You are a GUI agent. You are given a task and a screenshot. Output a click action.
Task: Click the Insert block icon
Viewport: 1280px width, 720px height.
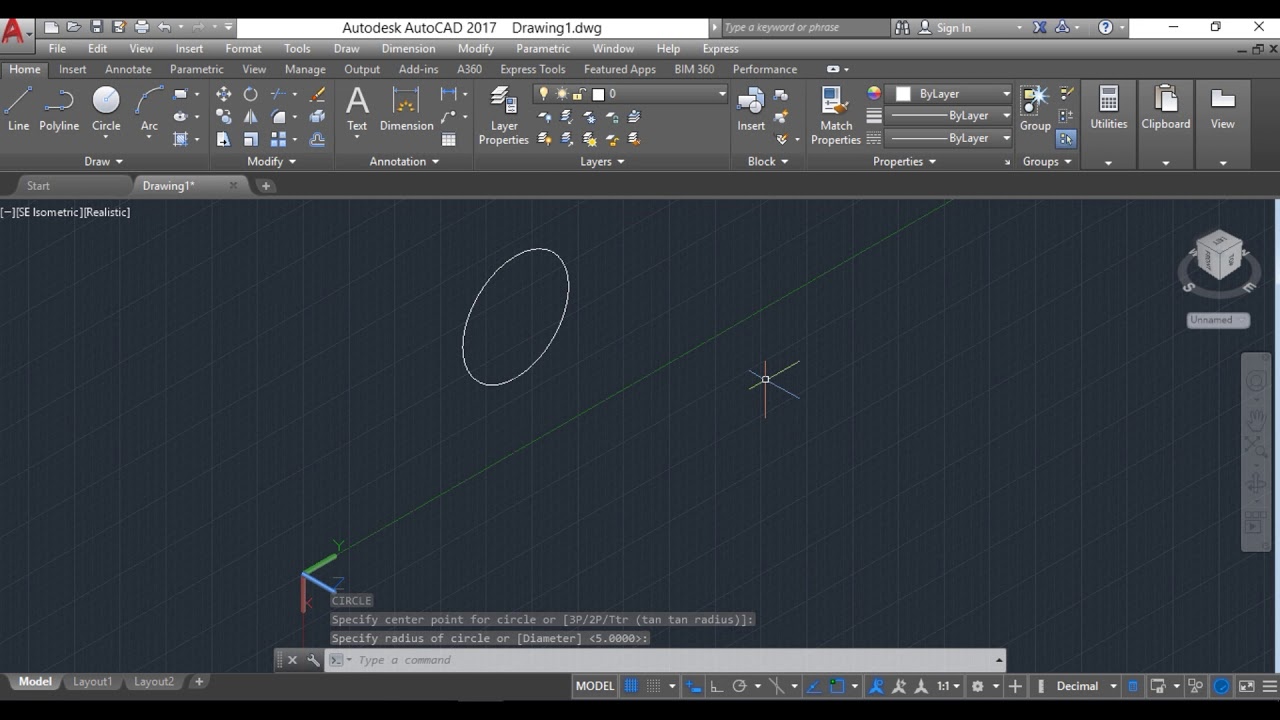[751, 108]
